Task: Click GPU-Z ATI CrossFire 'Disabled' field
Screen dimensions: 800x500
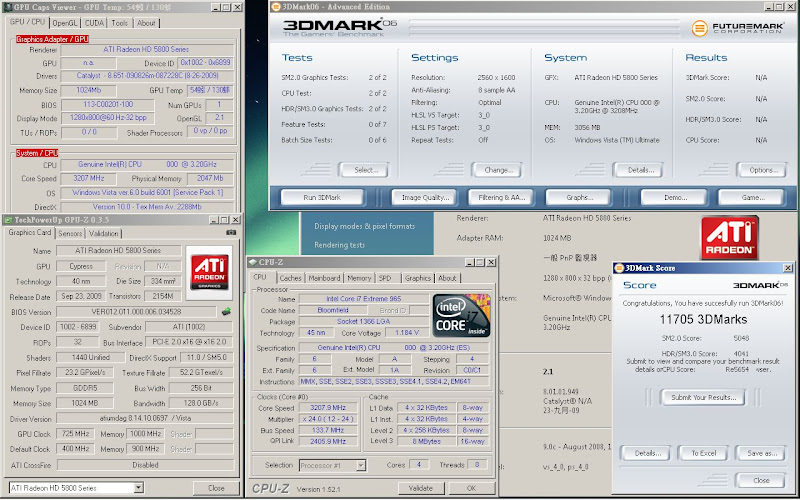Action: 145,465
